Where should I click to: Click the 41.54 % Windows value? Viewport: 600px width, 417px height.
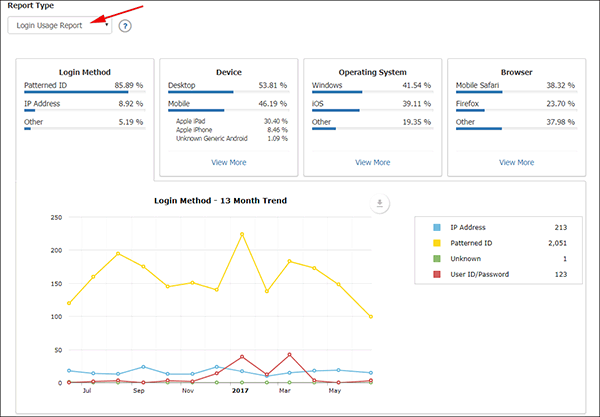pos(416,85)
